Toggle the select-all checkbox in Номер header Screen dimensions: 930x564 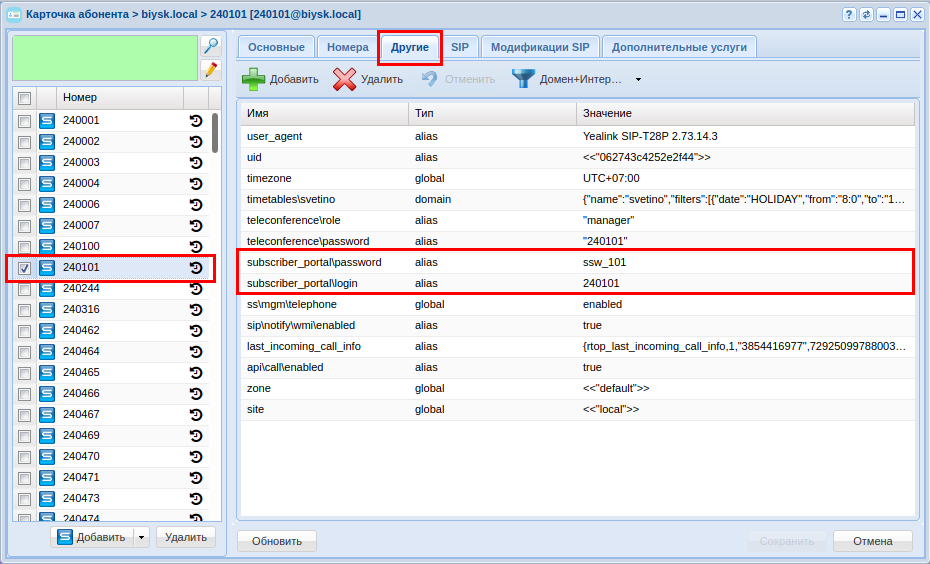coord(24,98)
